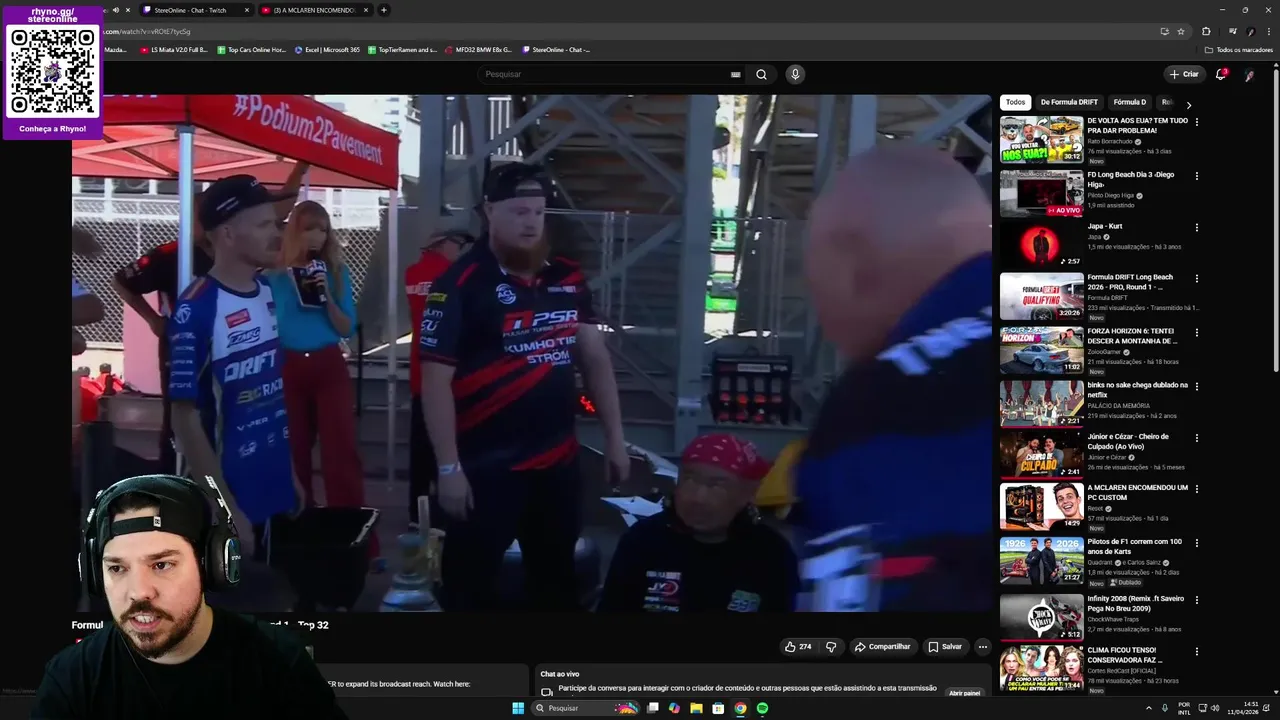Open options for 'FORZA HORIZON 6' video
Screen dimensions: 1280x720
(x=1196, y=332)
